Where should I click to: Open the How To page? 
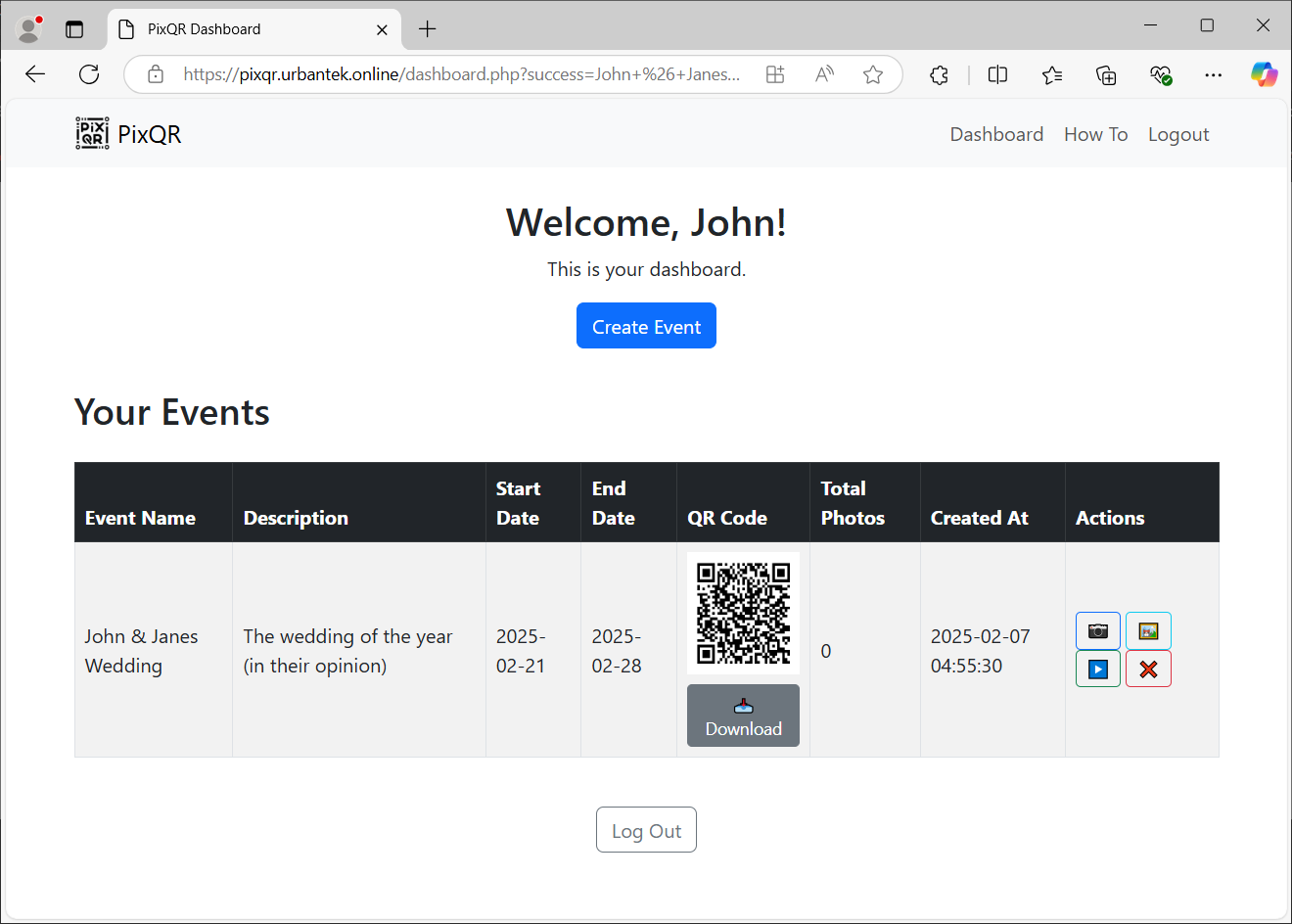click(x=1095, y=134)
